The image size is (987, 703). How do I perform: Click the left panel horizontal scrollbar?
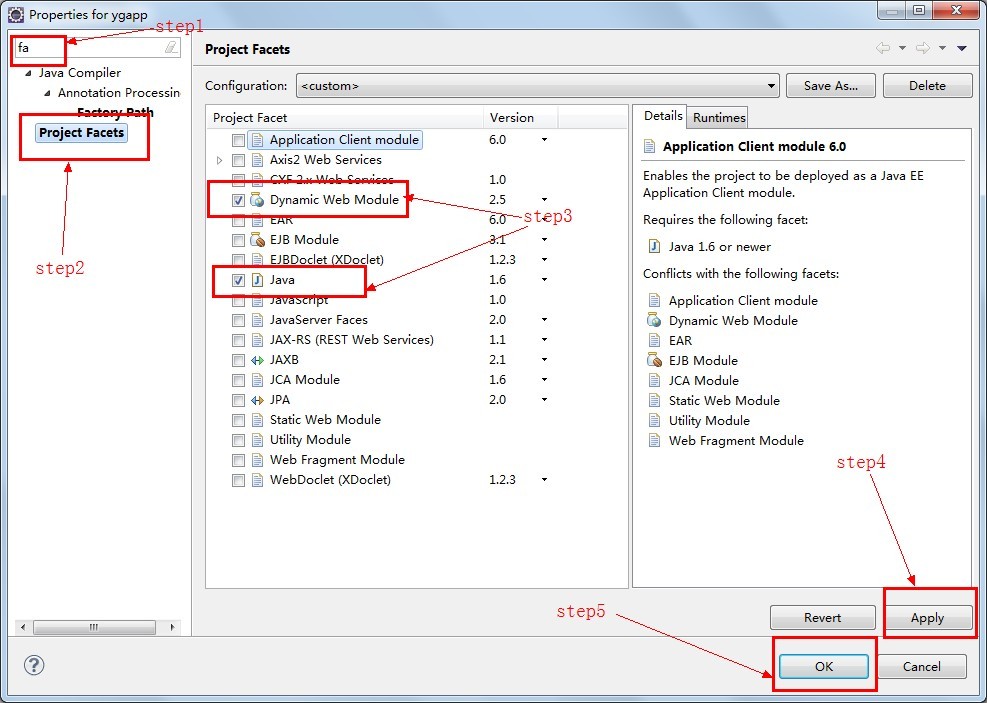tap(96, 628)
